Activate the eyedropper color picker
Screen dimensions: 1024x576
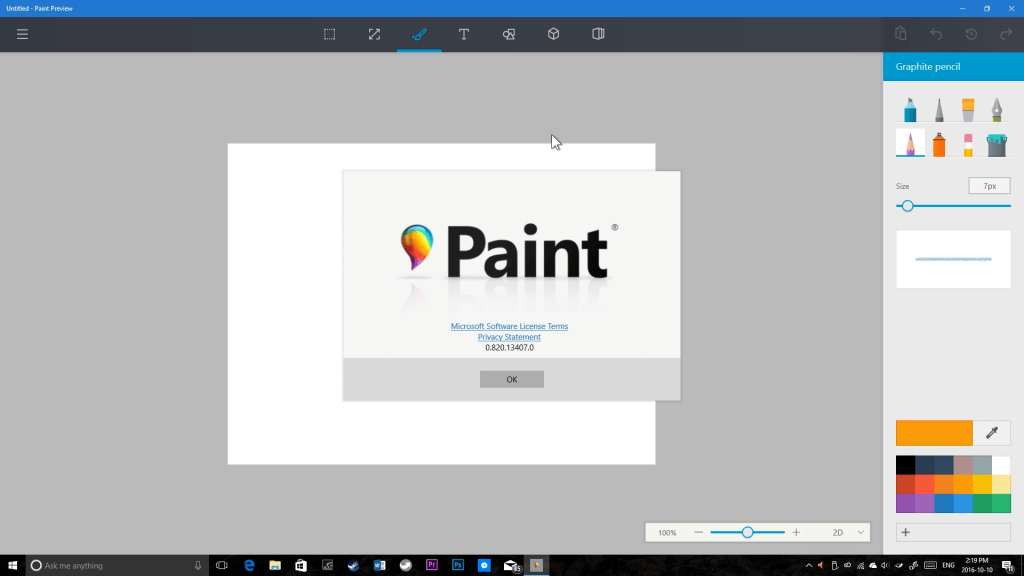point(992,433)
